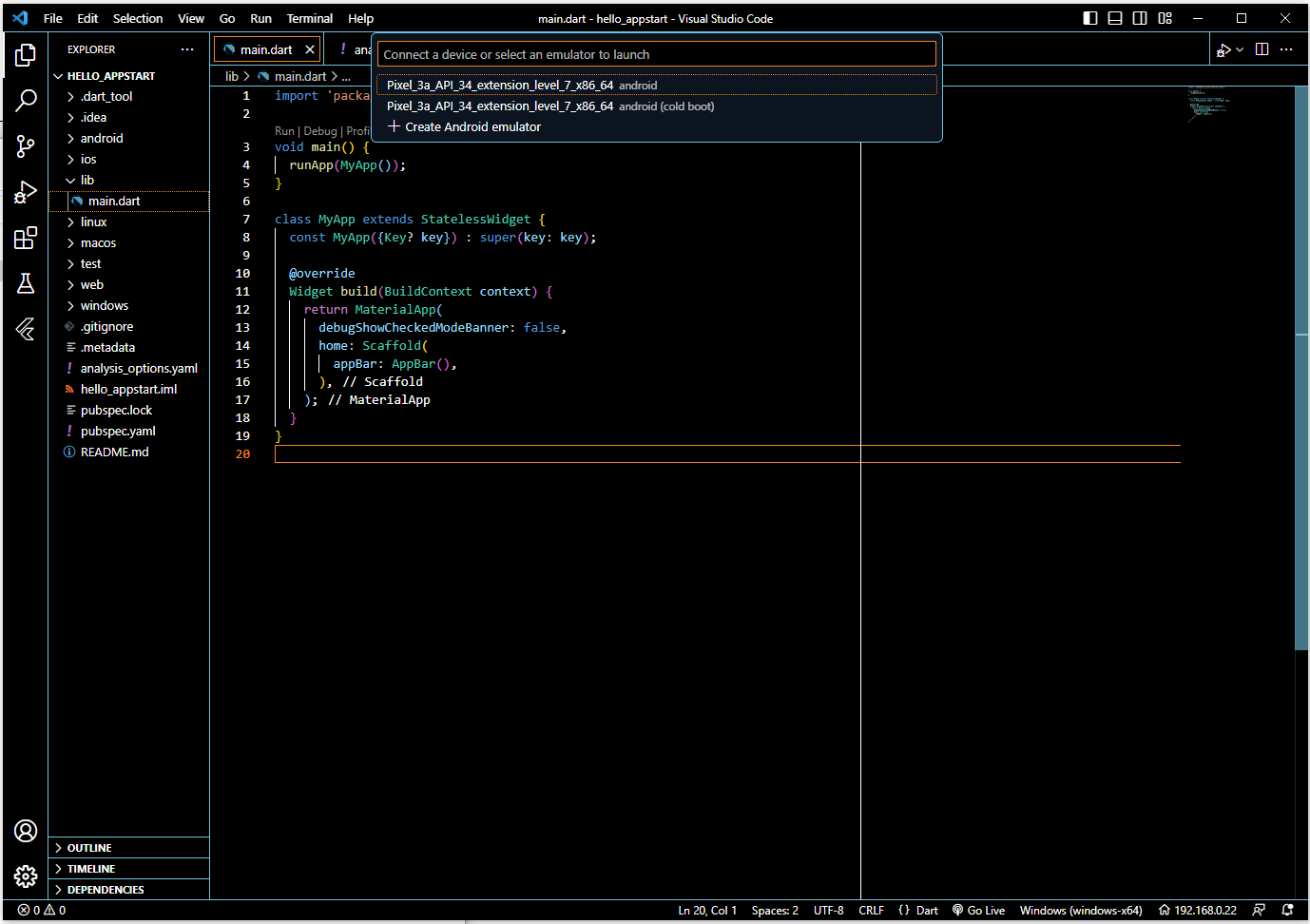Open editor more actions menu
Image resolution: width=1310 pixels, height=924 pixels.
pyautogui.click(x=1286, y=49)
